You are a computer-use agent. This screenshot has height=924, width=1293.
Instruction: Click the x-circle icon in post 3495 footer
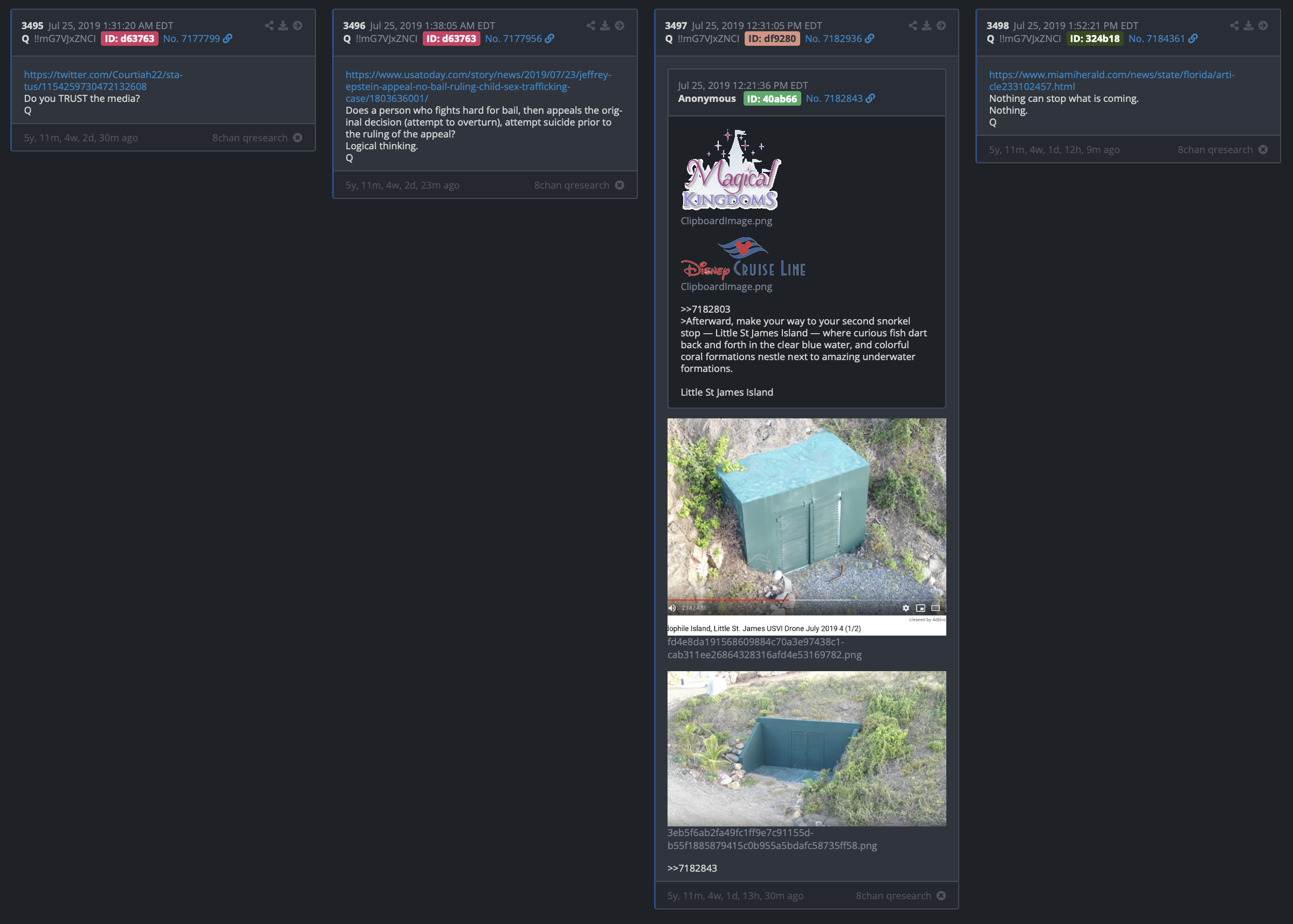298,137
